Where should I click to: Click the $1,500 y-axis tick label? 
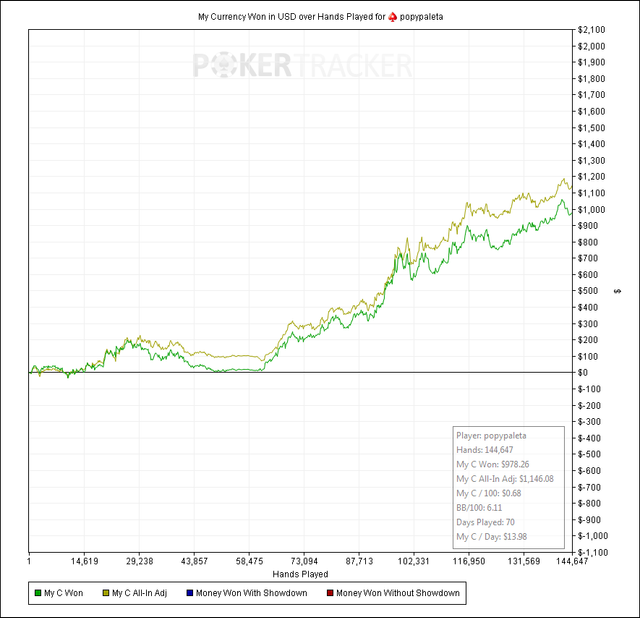tap(591, 128)
